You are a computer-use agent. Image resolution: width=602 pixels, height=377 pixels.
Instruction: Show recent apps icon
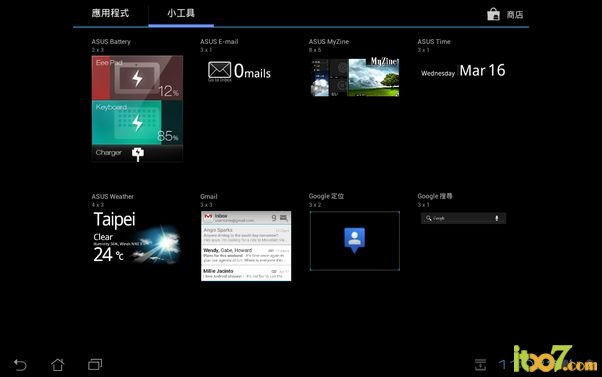(x=95, y=364)
